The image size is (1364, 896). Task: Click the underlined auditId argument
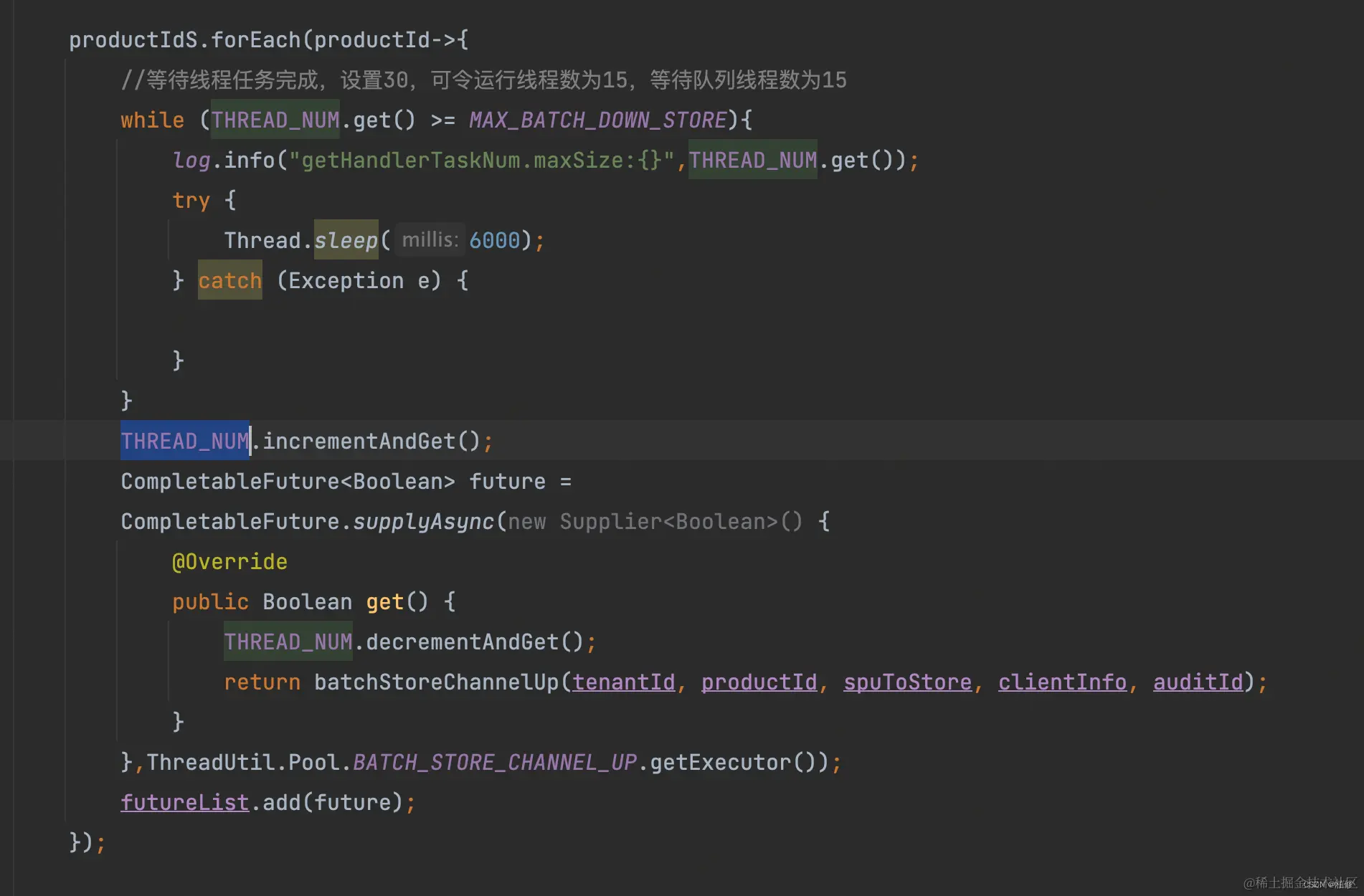click(1198, 682)
